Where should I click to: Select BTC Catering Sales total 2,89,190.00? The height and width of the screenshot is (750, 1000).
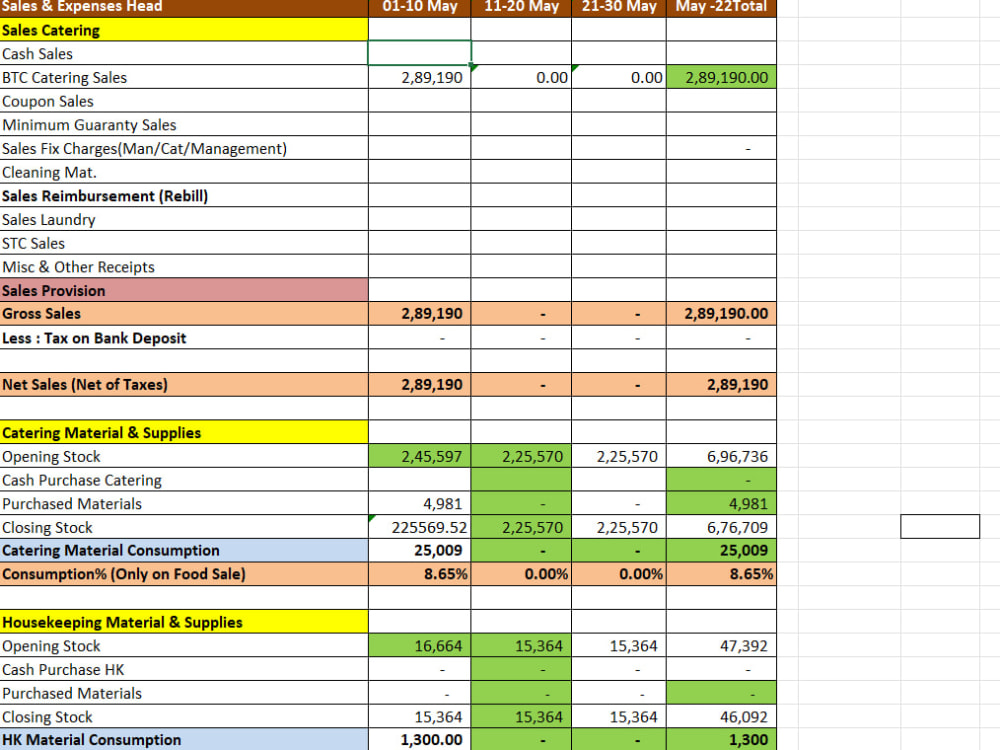[x=721, y=77]
